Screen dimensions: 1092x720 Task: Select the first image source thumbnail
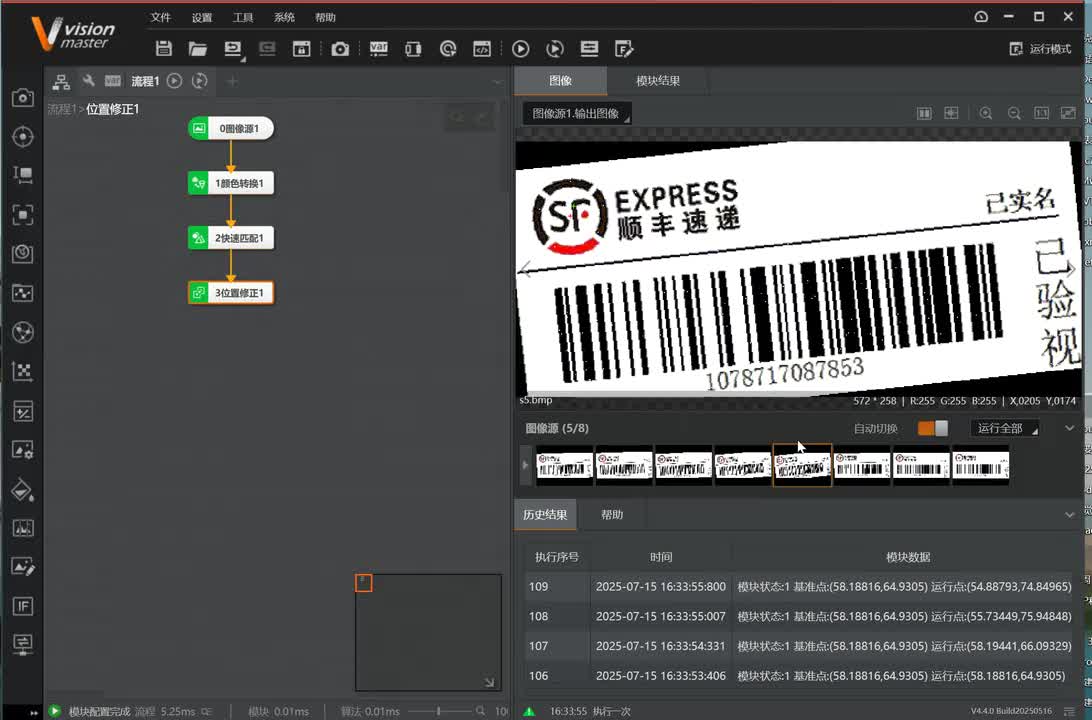tap(564, 465)
